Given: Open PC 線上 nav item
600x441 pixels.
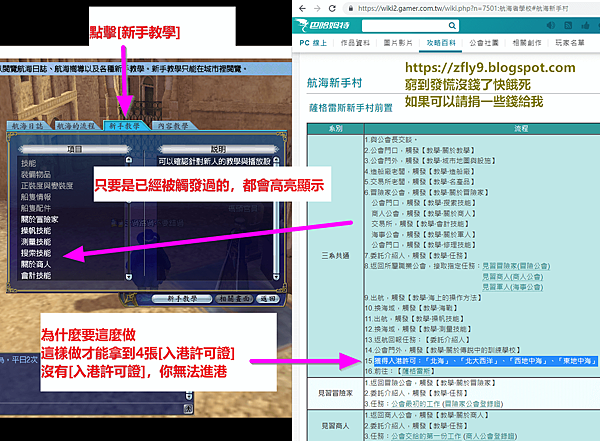Looking at the screenshot, I should (x=313, y=43).
